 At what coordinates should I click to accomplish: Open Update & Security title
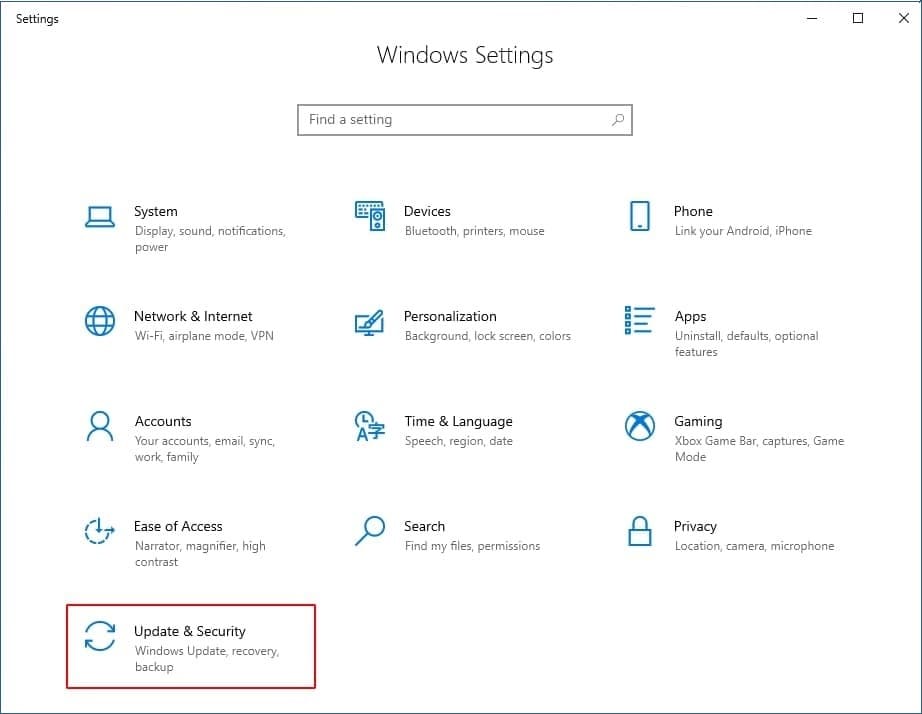click(x=190, y=632)
